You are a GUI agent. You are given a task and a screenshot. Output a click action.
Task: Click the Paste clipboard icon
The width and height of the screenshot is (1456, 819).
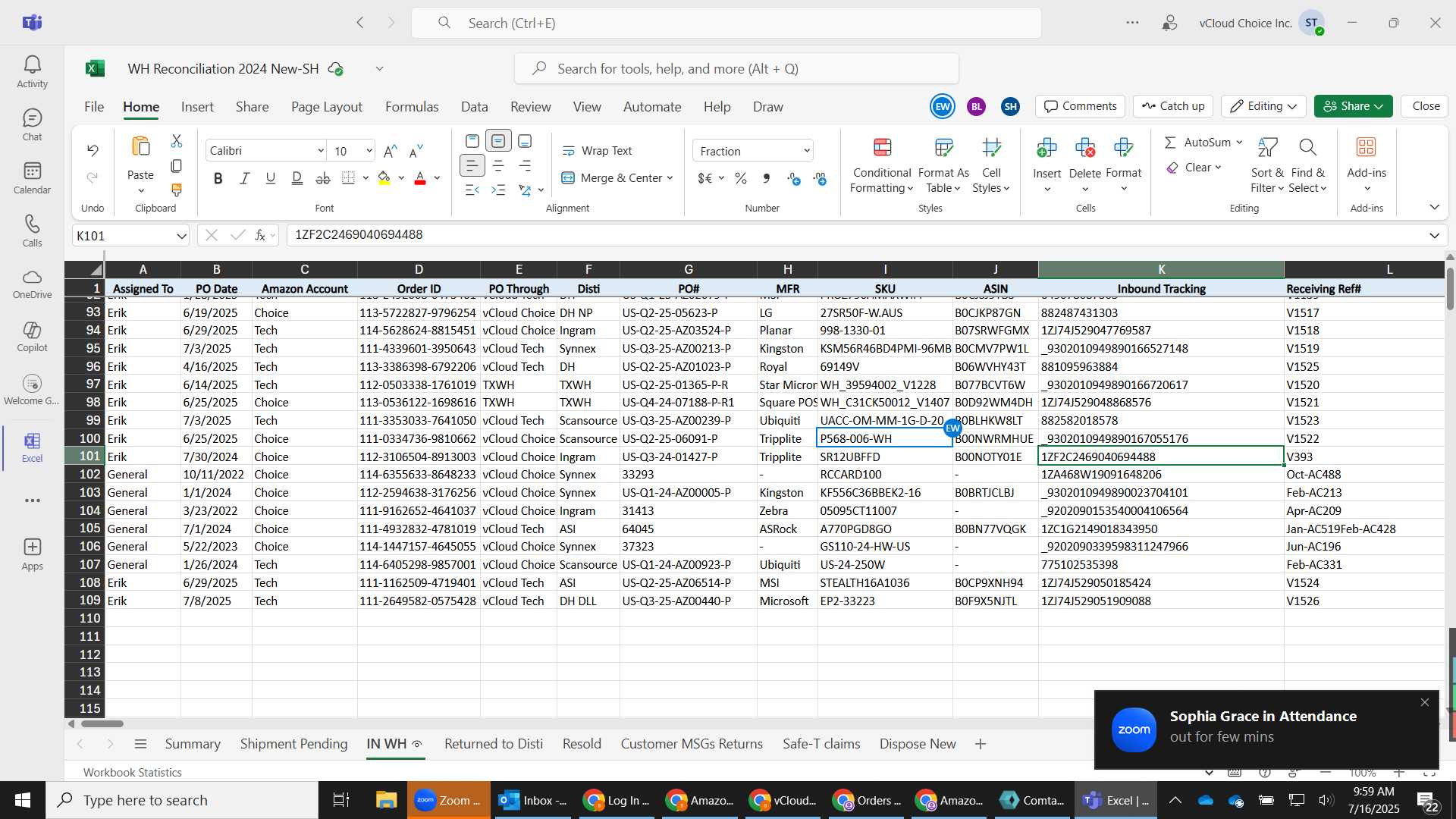[140, 146]
